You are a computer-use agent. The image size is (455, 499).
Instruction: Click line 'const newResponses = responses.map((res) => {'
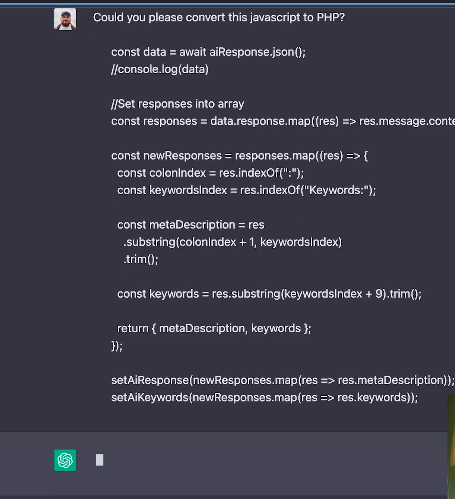tap(239, 156)
